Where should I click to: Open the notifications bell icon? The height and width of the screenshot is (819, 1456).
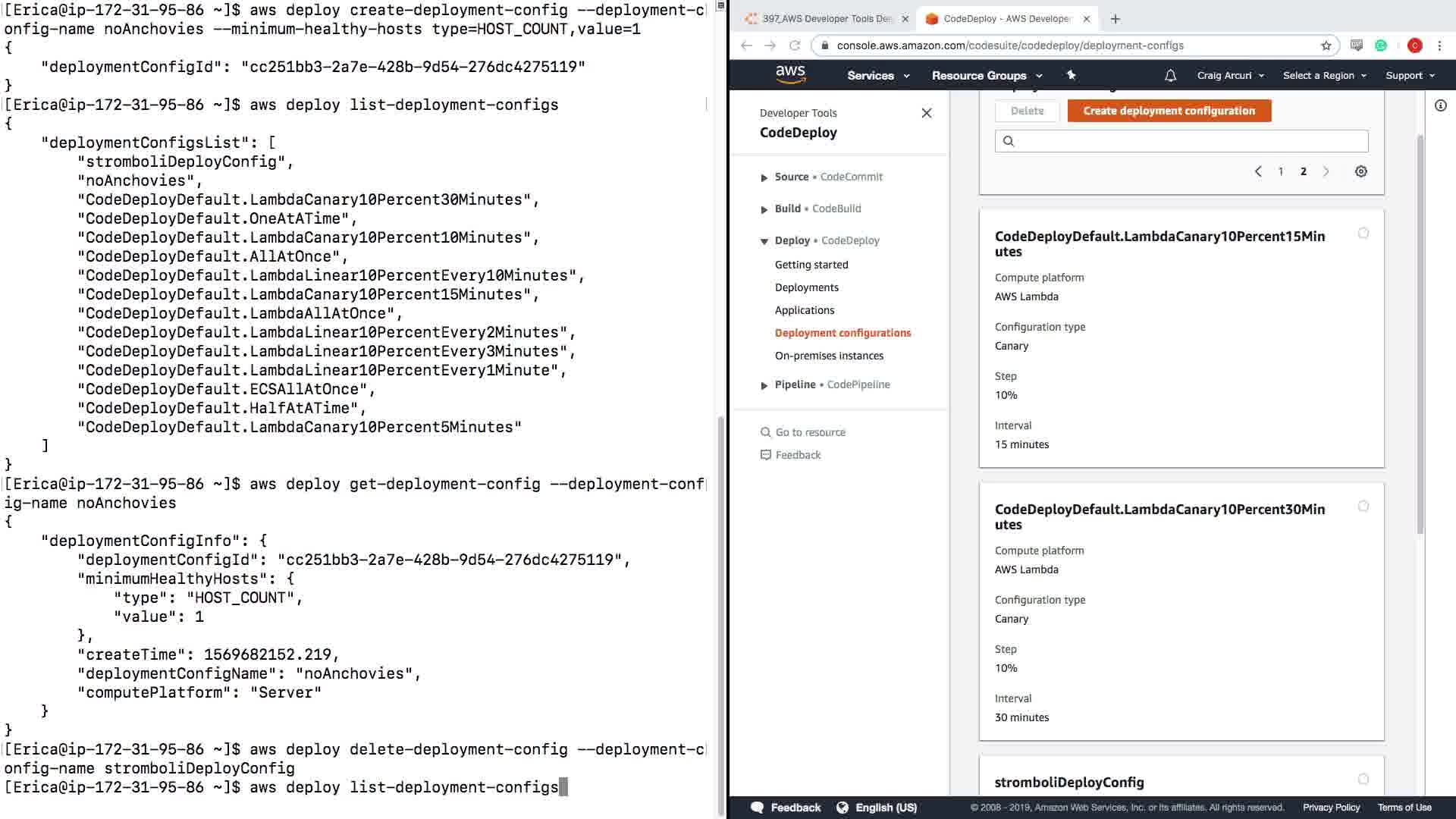tap(1170, 76)
